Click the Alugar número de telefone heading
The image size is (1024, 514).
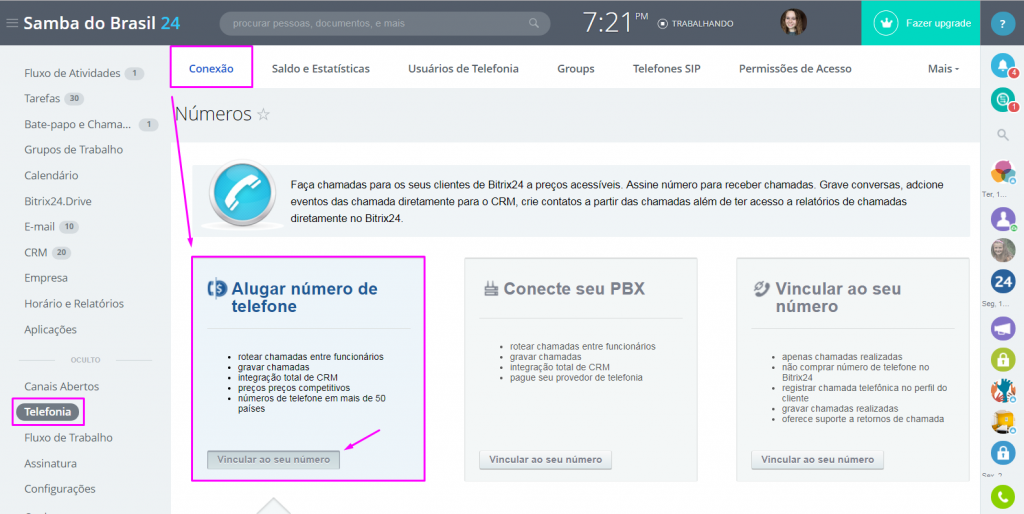[x=304, y=297]
